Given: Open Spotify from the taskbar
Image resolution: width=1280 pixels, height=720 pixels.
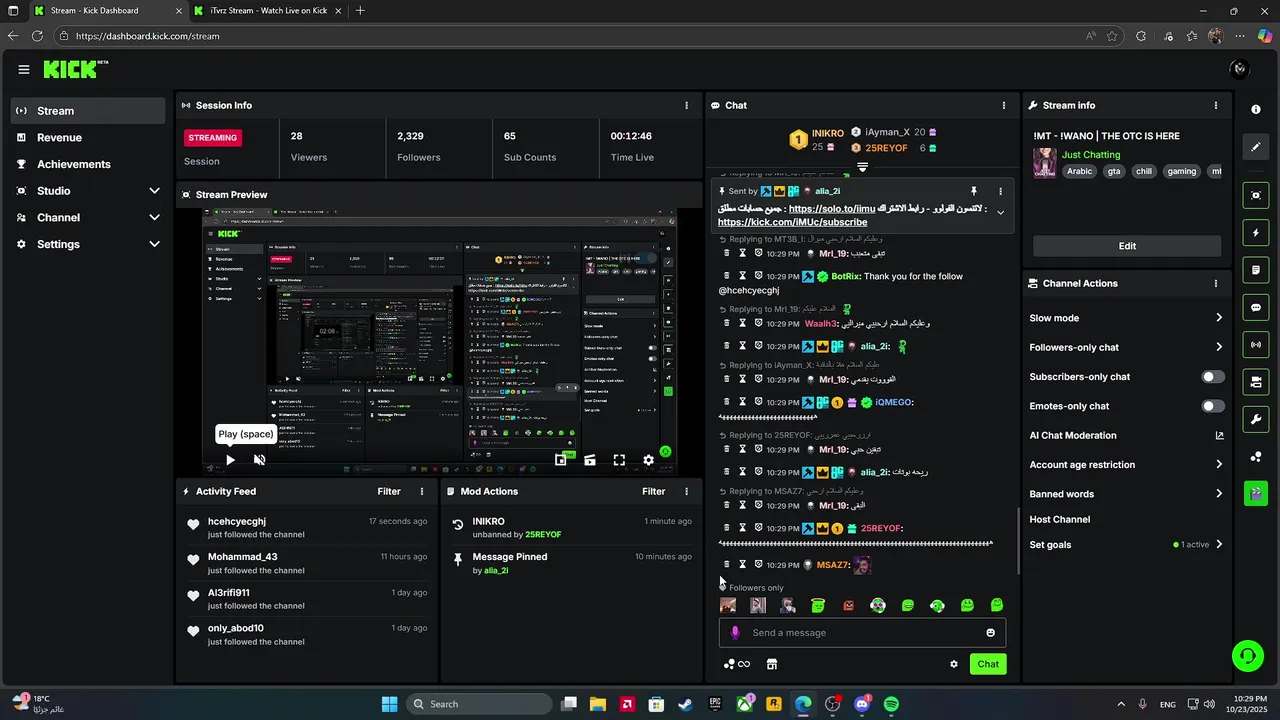Looking at the screenshot, I should (x=891, y=704).
